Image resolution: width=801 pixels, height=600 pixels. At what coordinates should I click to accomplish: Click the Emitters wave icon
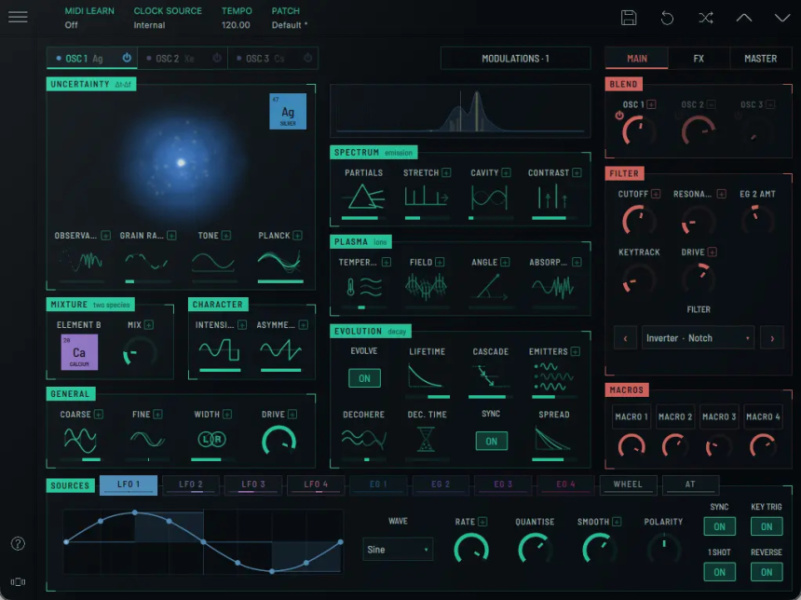click(x=553, y=376)
